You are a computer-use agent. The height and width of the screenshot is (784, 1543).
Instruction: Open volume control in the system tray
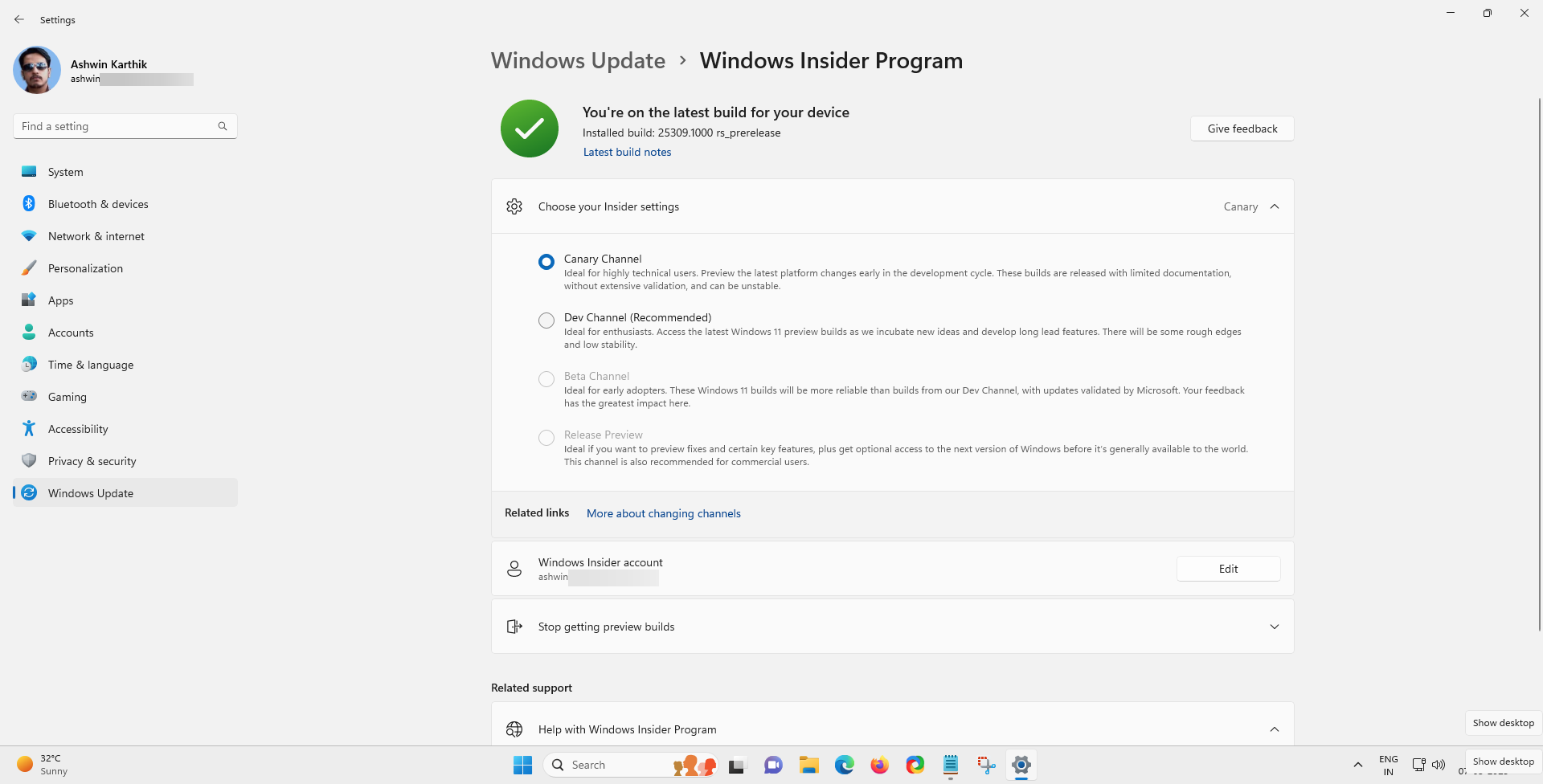pyautogui.click(x=1439, y=765)
